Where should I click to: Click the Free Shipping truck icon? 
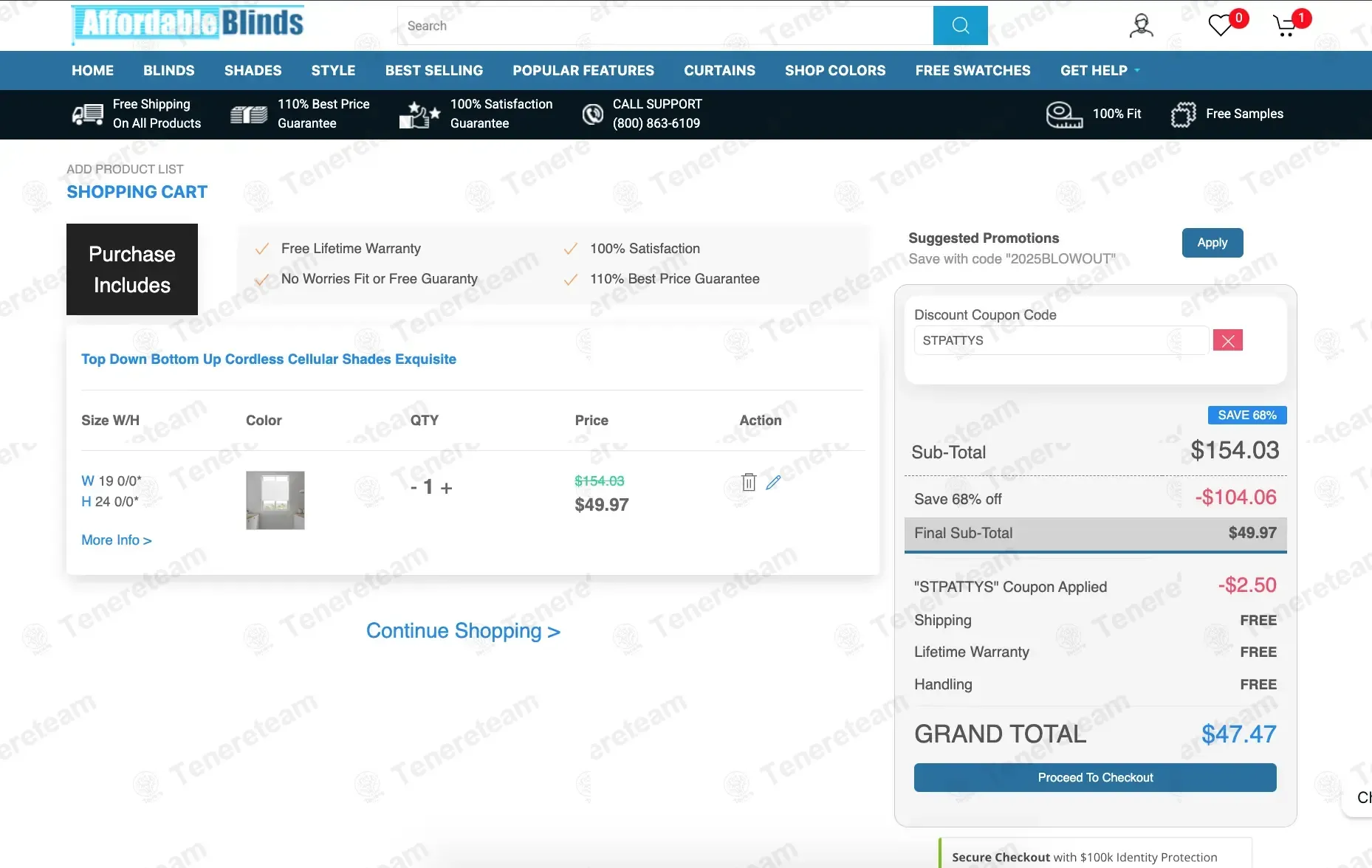[x=88, y=114]
